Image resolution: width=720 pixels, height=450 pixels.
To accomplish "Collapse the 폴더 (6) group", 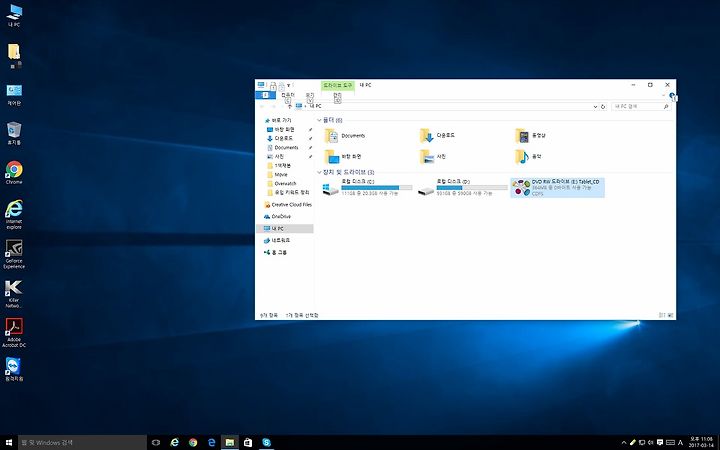I will [x=319, y=120].
